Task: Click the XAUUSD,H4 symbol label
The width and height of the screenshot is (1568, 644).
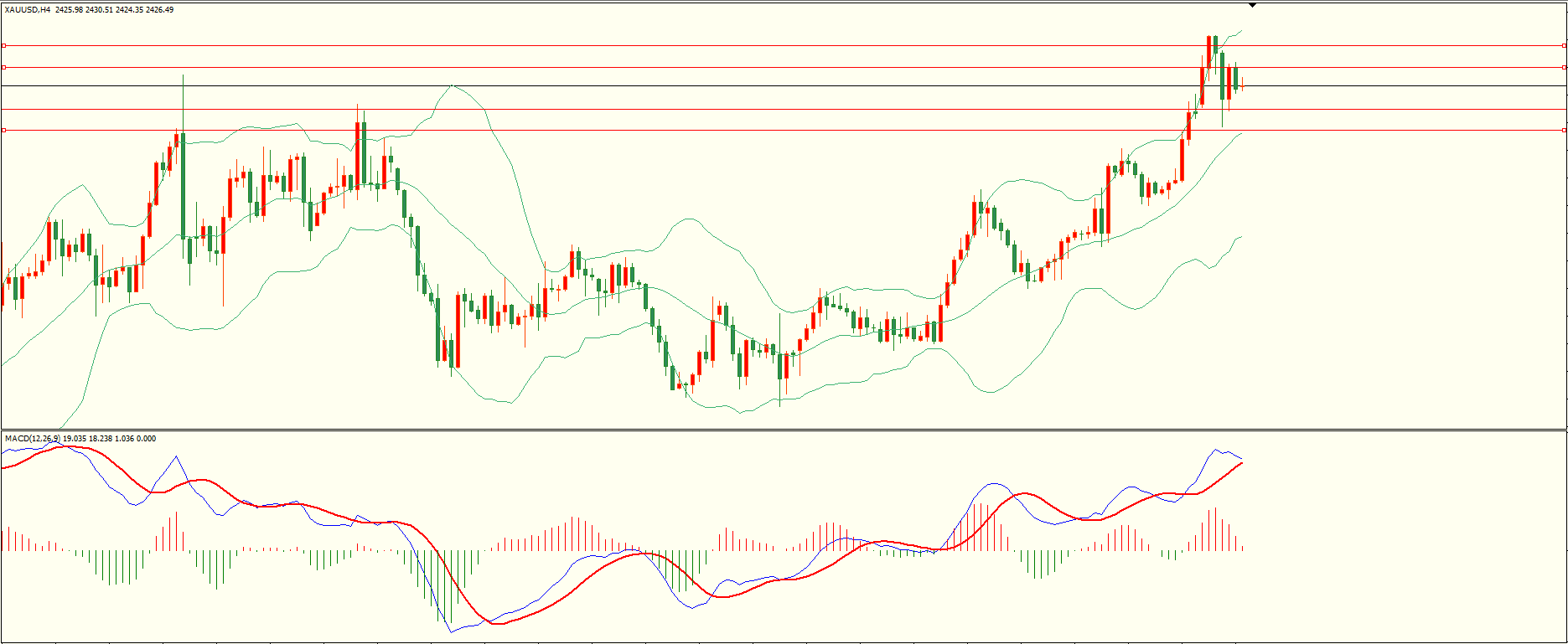Action: tap(28, 10)
